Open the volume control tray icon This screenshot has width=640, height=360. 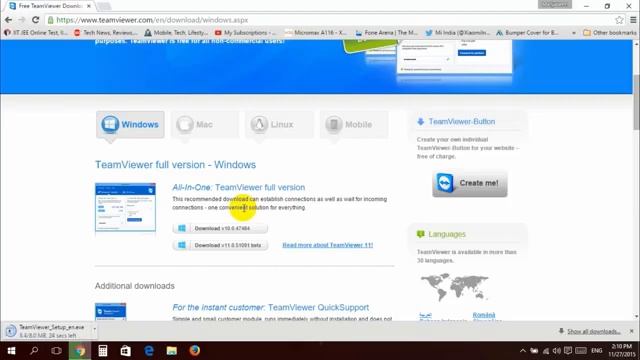(557, 351)
